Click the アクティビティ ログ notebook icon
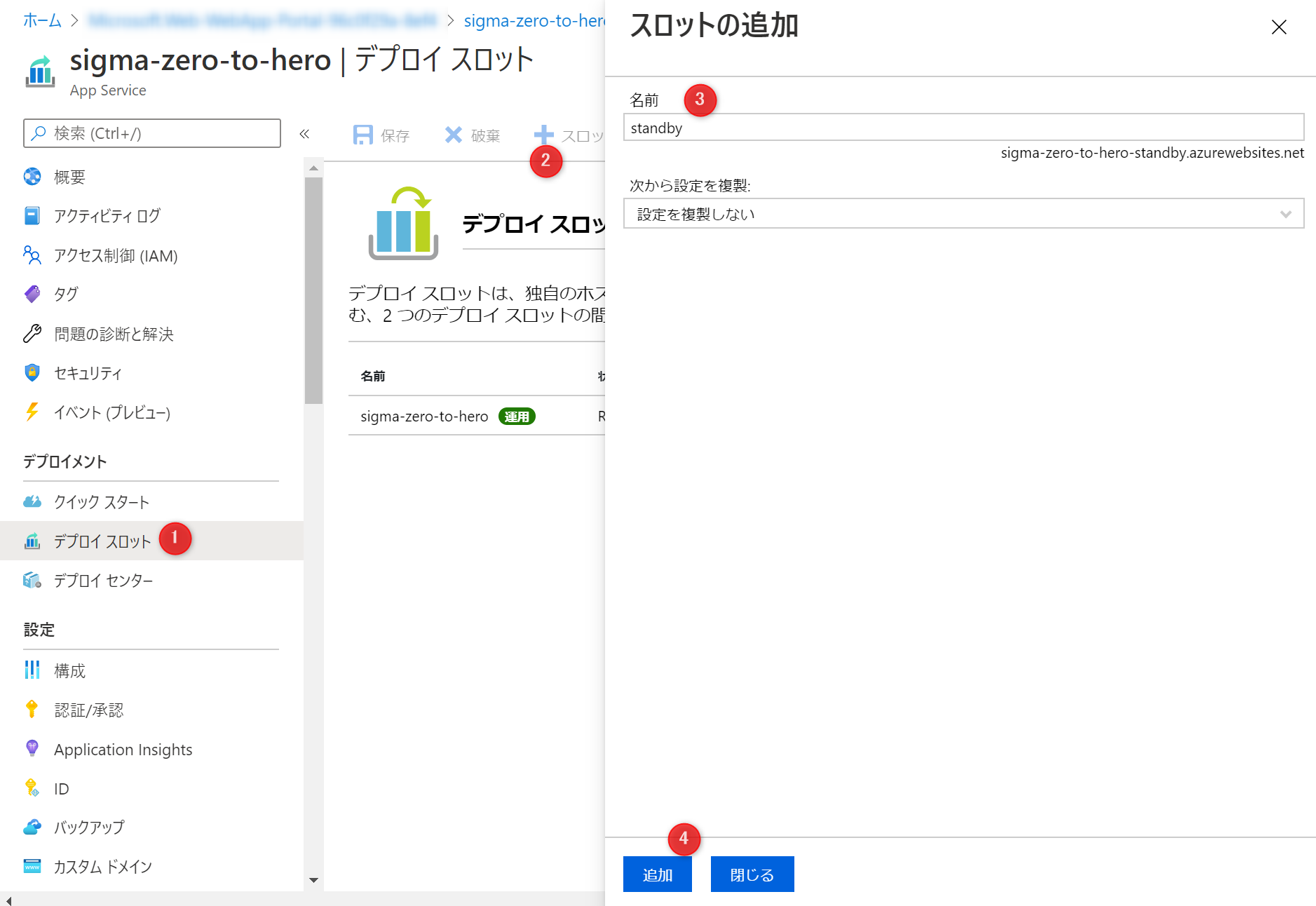The height and width of the screenshot is (906, 1316). pyautogui.click(x=32, y=216)
